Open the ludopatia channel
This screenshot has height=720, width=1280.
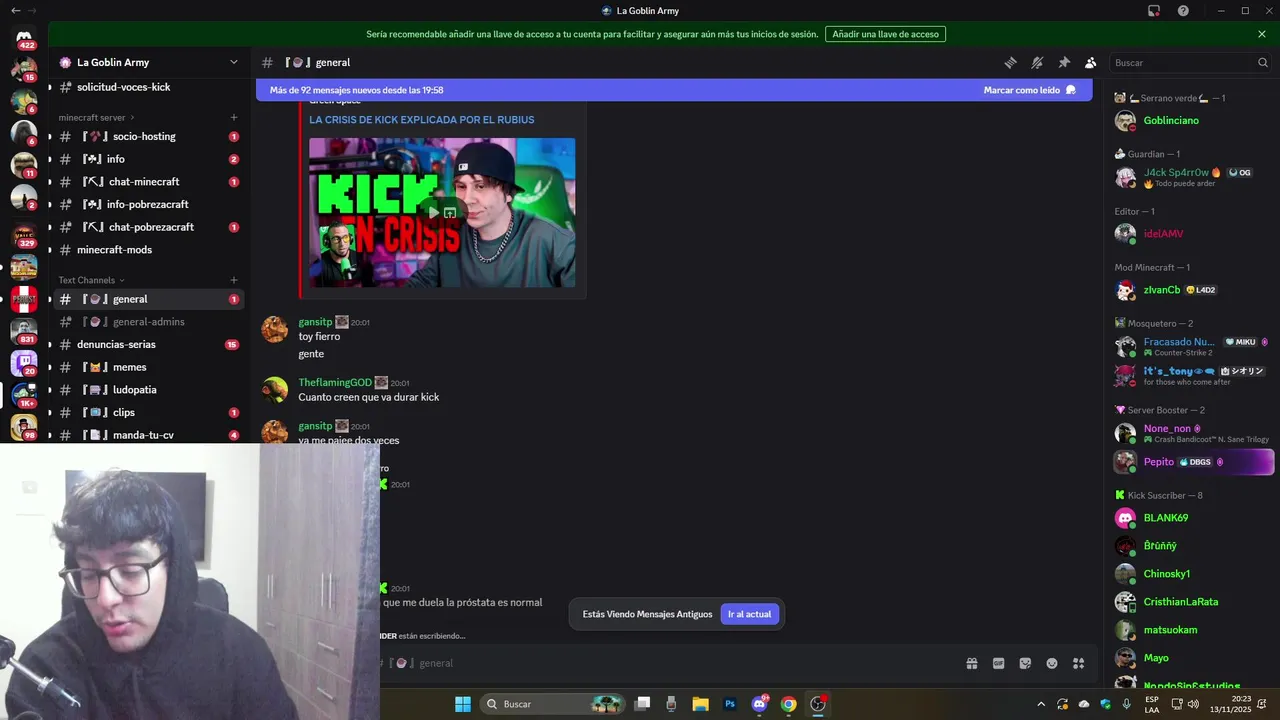click(x=148, y=390)
